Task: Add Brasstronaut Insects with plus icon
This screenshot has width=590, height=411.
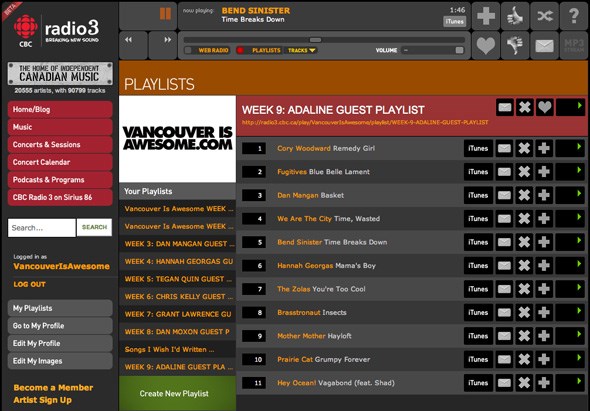Action: (544, 312)
